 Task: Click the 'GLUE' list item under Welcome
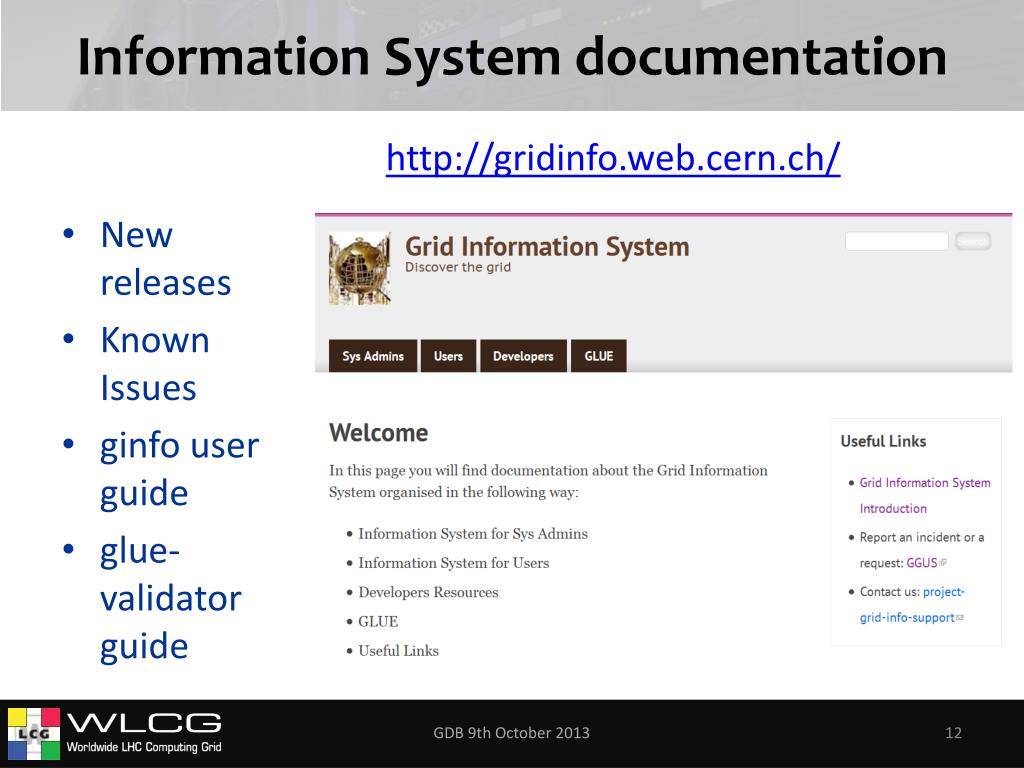click(x=378, y=622)
